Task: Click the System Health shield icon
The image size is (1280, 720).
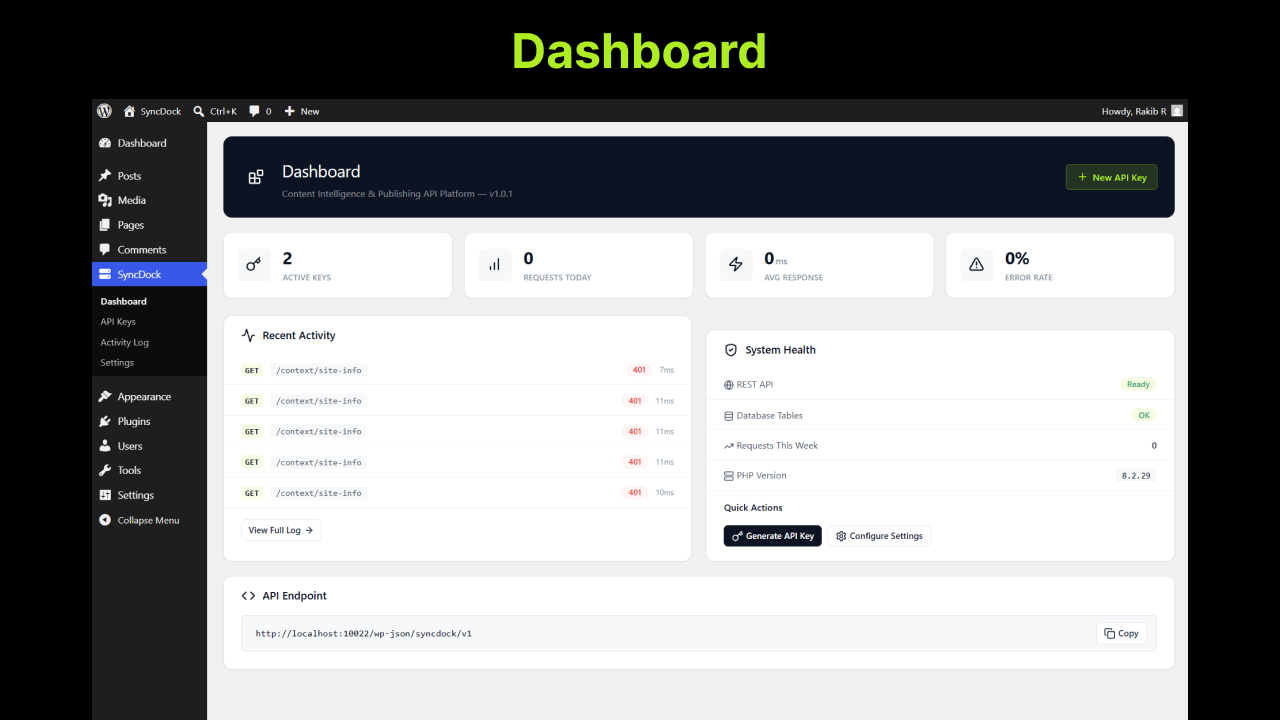Action: click(731, 350)
